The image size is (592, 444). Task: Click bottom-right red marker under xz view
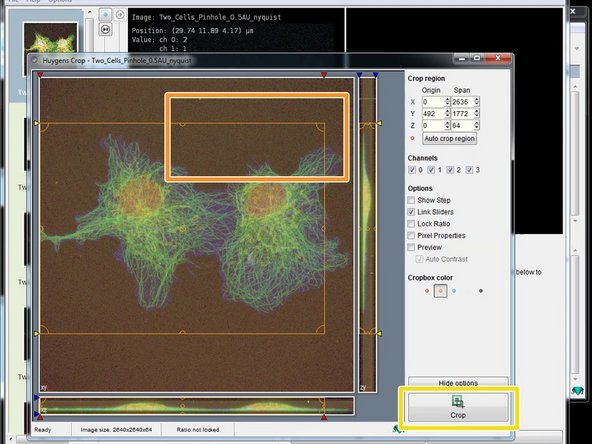coord(324,417)
